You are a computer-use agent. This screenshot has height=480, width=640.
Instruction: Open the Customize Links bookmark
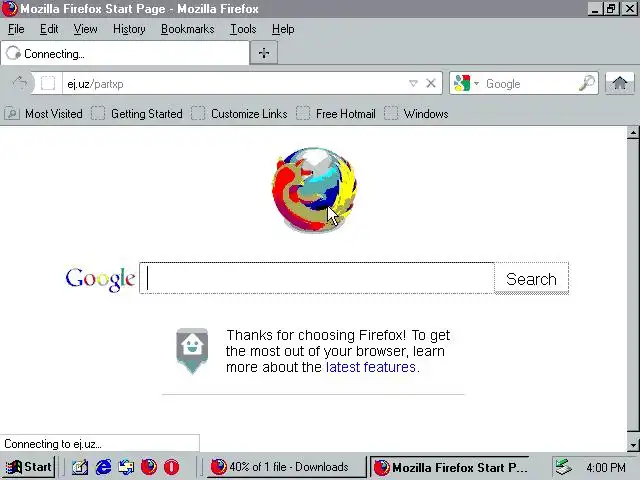[x=239, y=113]
